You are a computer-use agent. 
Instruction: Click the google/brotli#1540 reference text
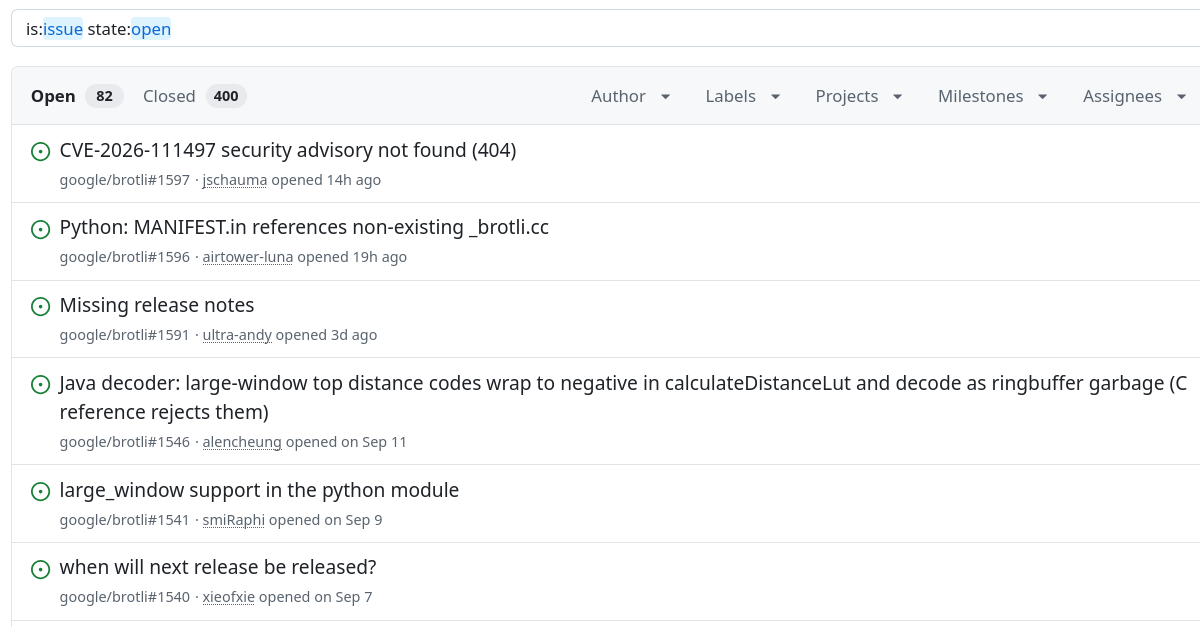[x=125, y=597]
